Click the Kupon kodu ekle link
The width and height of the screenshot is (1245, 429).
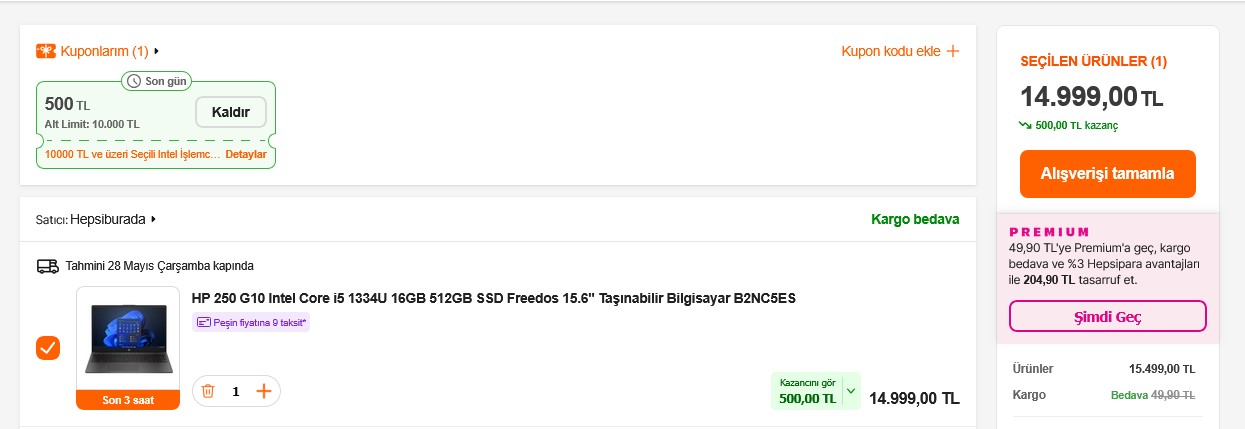click(891, 51)
